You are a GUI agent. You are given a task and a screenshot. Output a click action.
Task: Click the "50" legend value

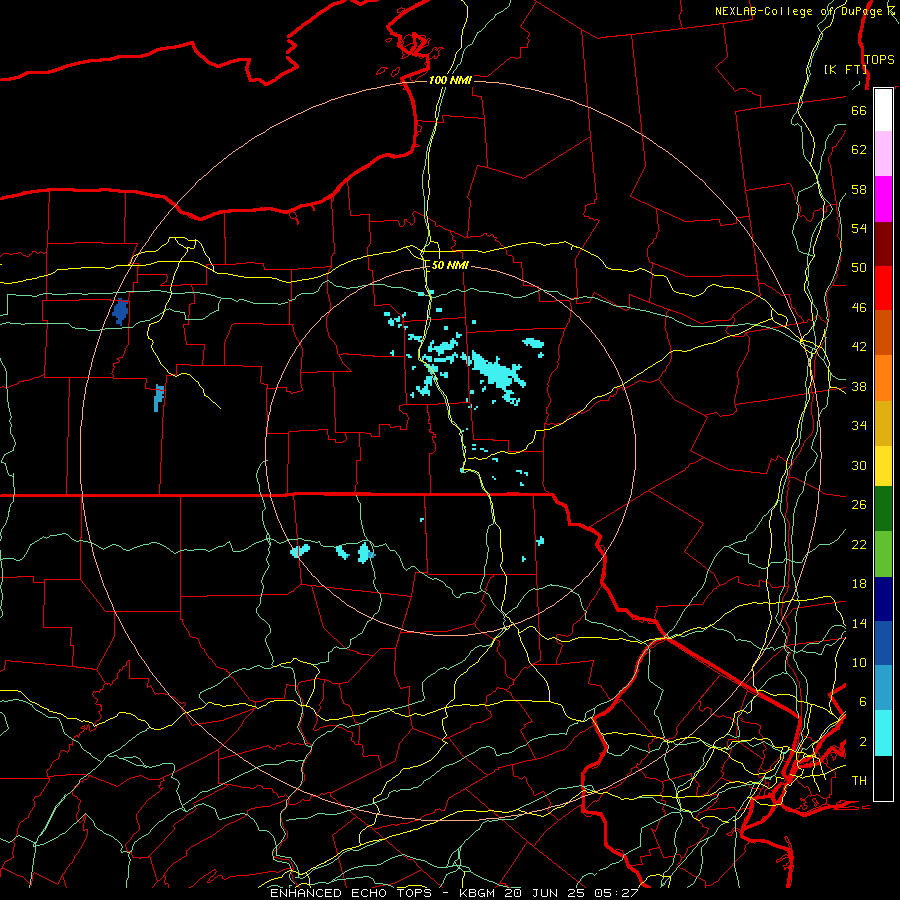click(x=859, y=268)
